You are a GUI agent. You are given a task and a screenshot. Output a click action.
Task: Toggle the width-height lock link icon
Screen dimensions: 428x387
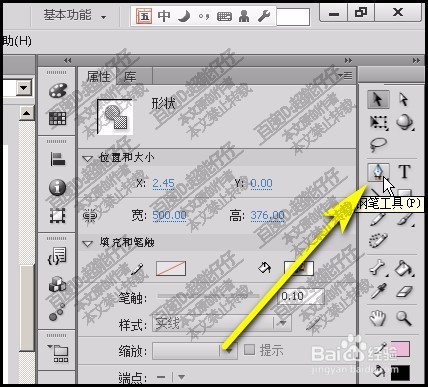pos(90,216)
